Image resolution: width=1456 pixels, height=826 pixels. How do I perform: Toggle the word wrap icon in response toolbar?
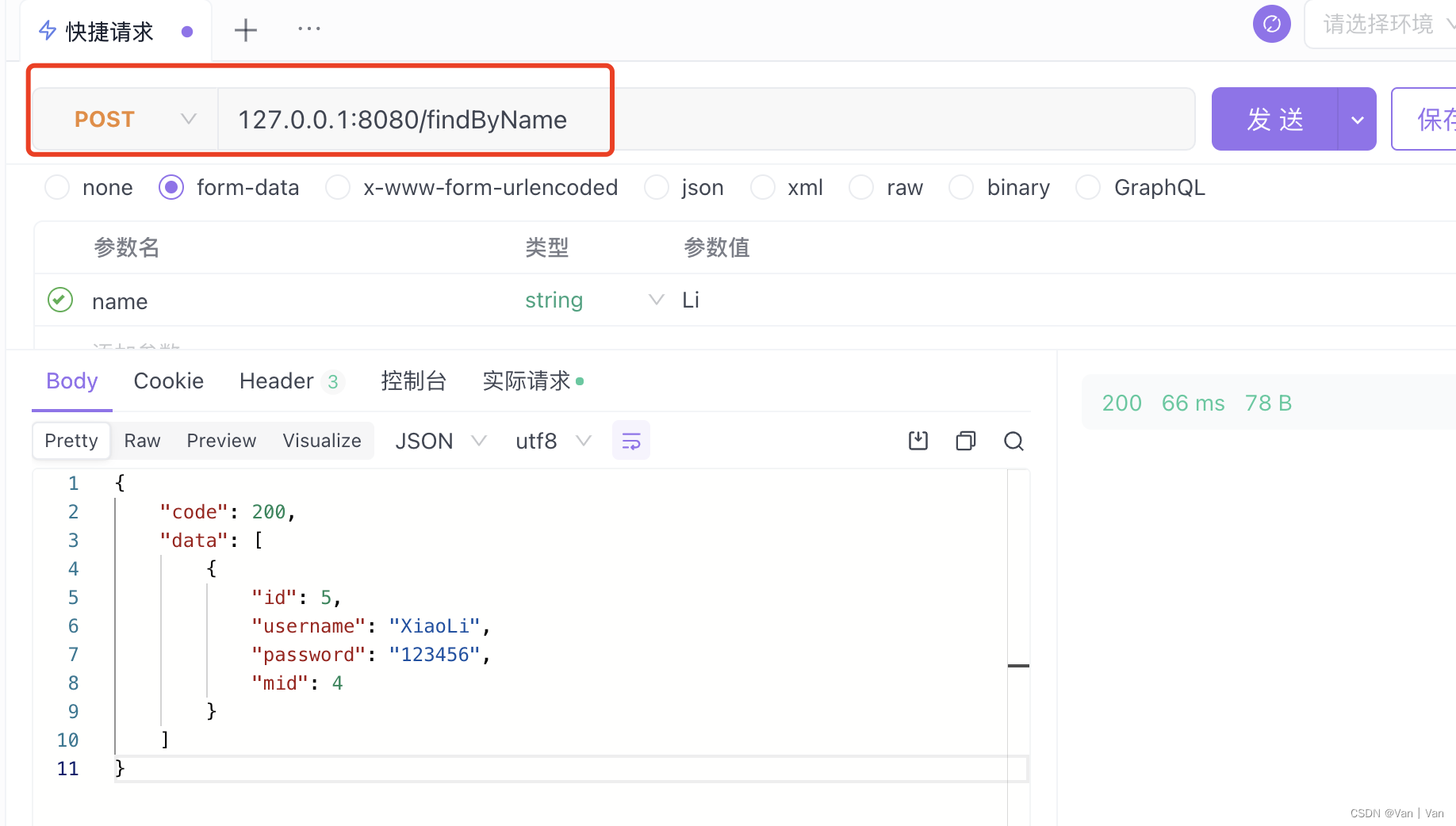630,440
